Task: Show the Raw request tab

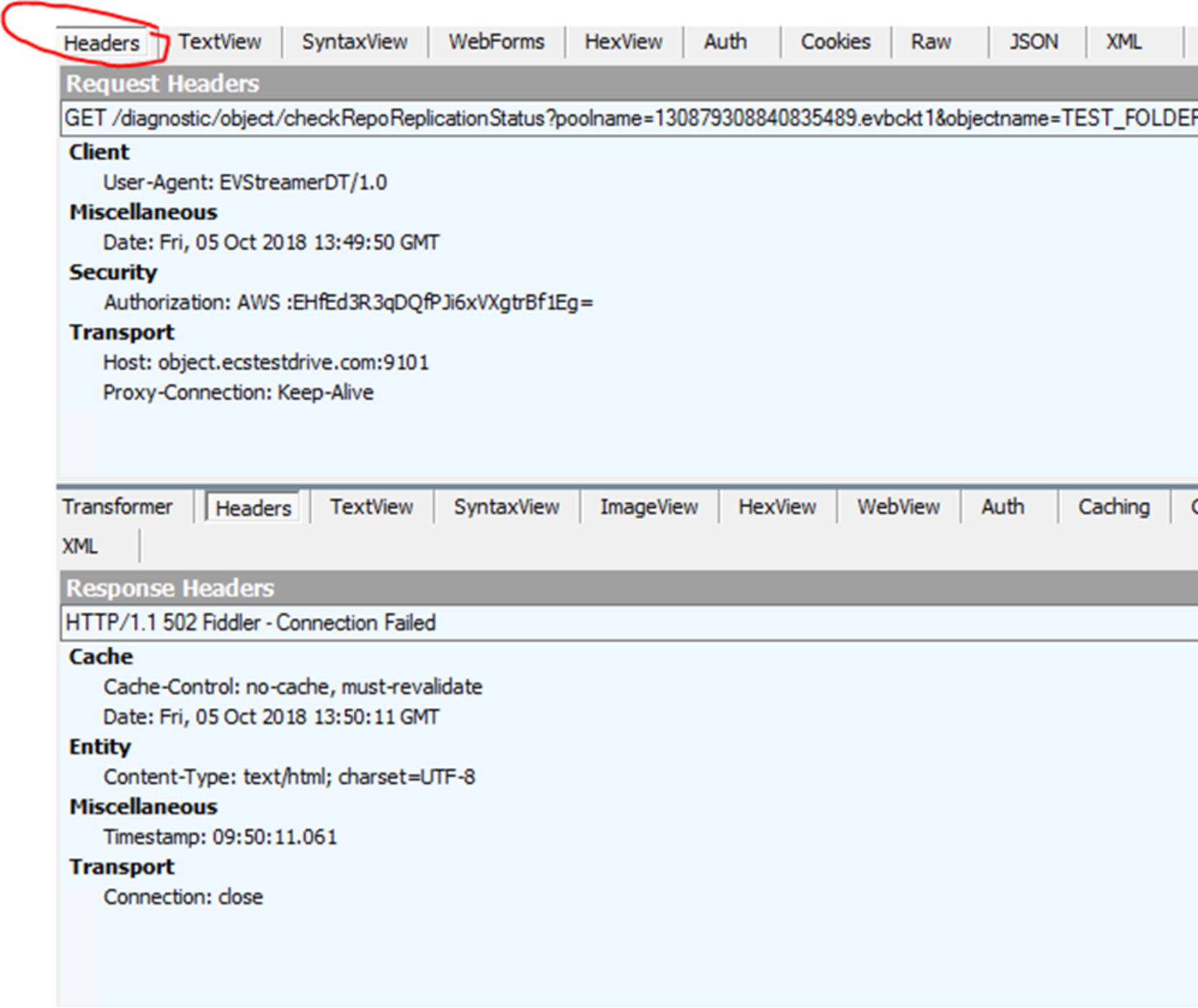Action: pyautogui.click(x=931, y=42)
